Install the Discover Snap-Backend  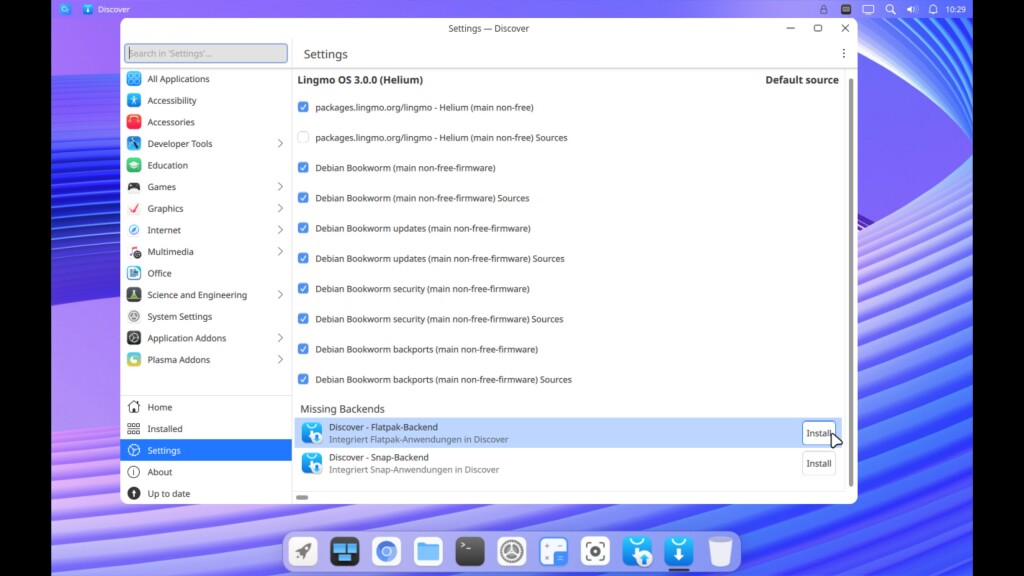coord(818,463)
